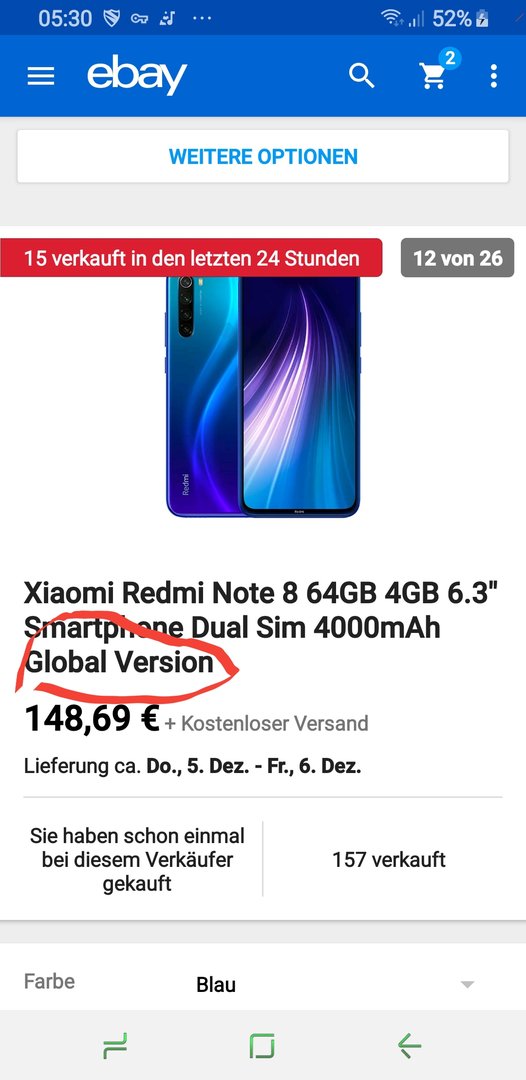Open the shopping cart
526x1080 pixels.
click(x=433, y=76)
